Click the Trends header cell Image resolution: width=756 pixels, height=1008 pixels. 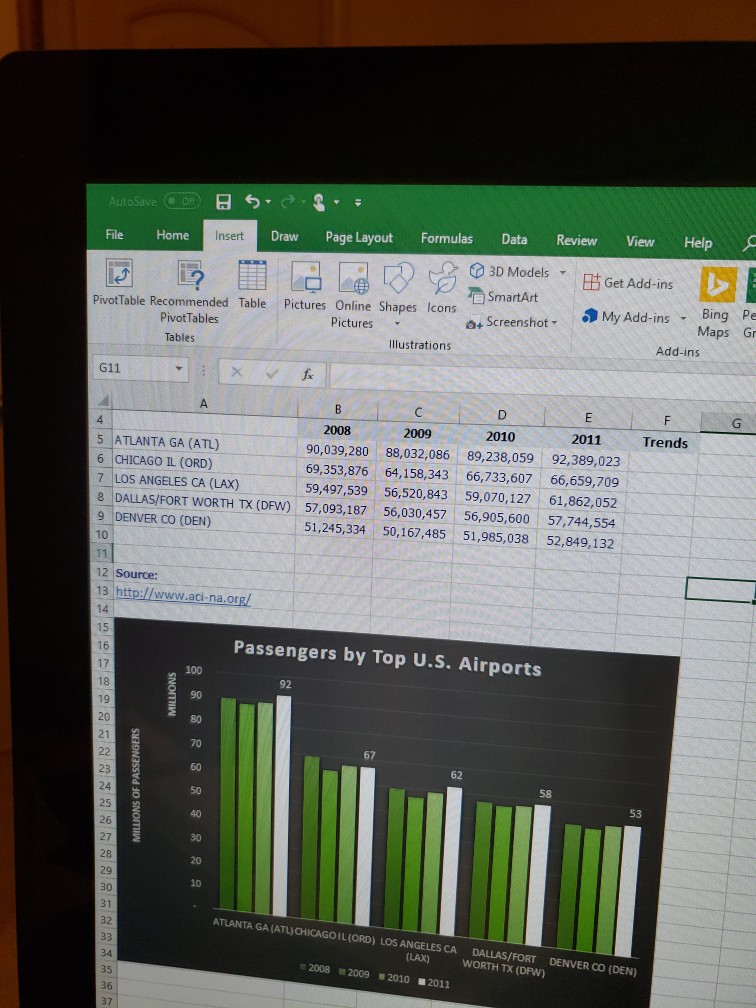665,442
